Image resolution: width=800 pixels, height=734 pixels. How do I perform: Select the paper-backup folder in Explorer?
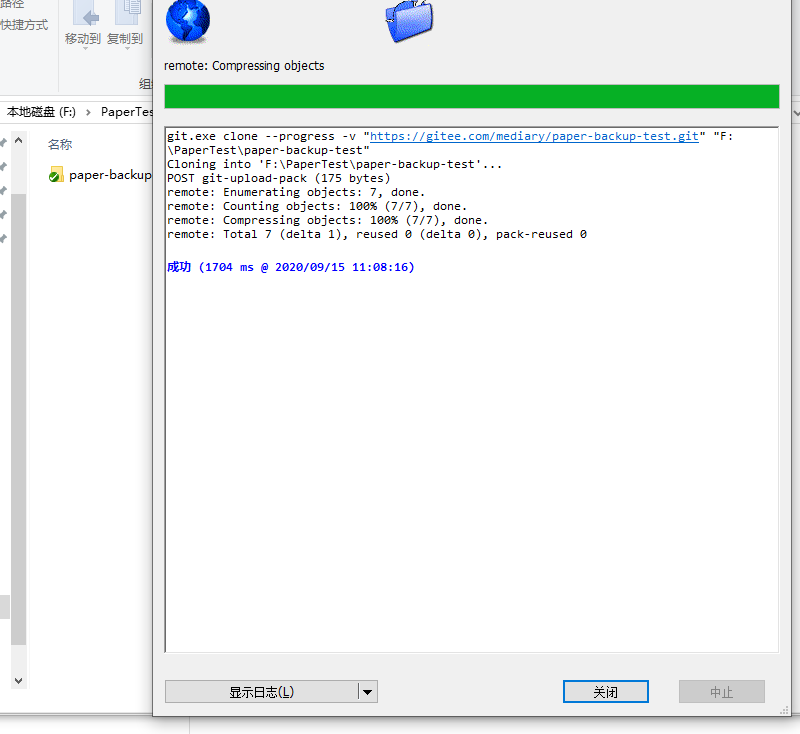(x=100, y=175)
